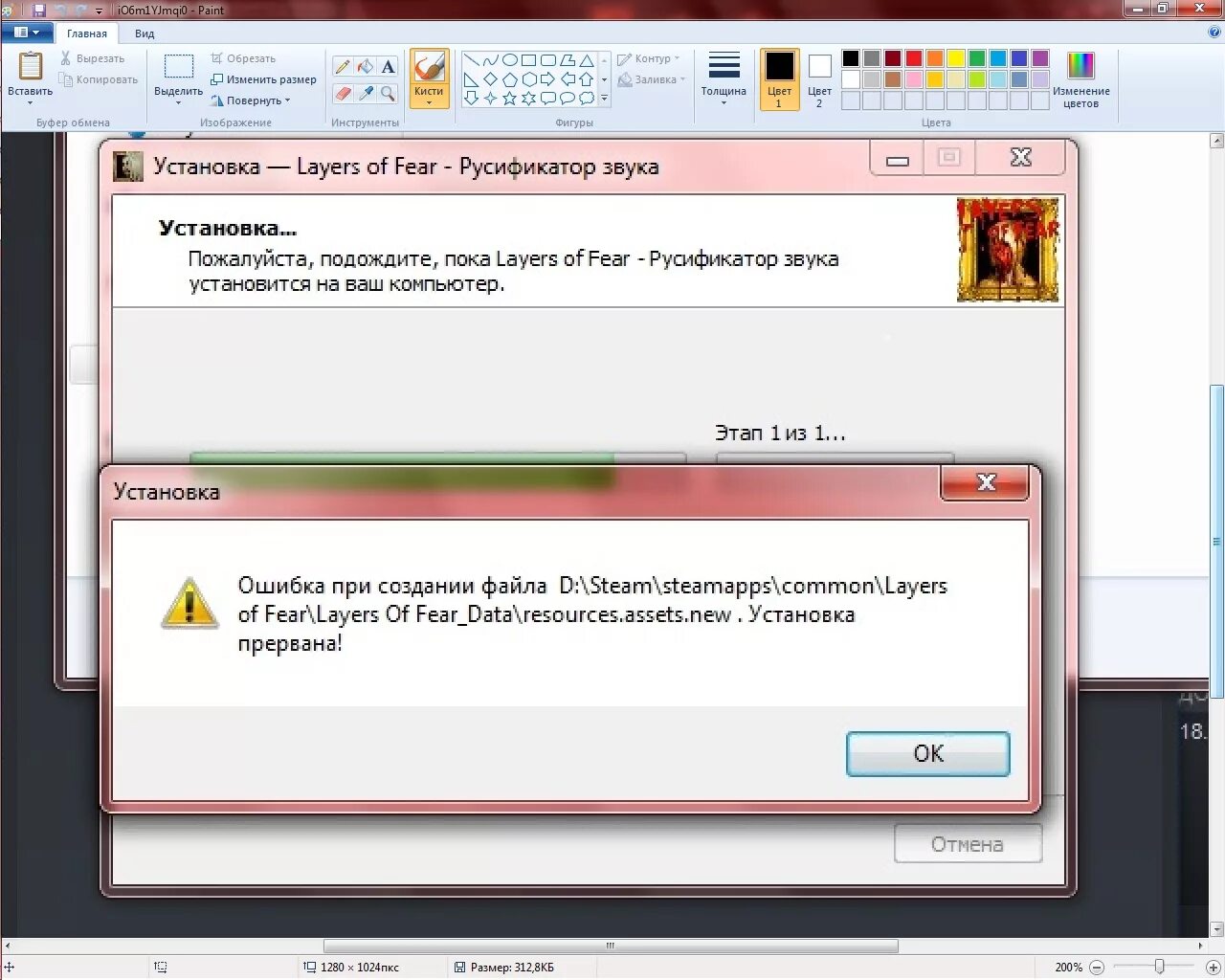The image size is (1225, 980).
Task: Click the horizontal scrollbar thumb
Action: 611,946
